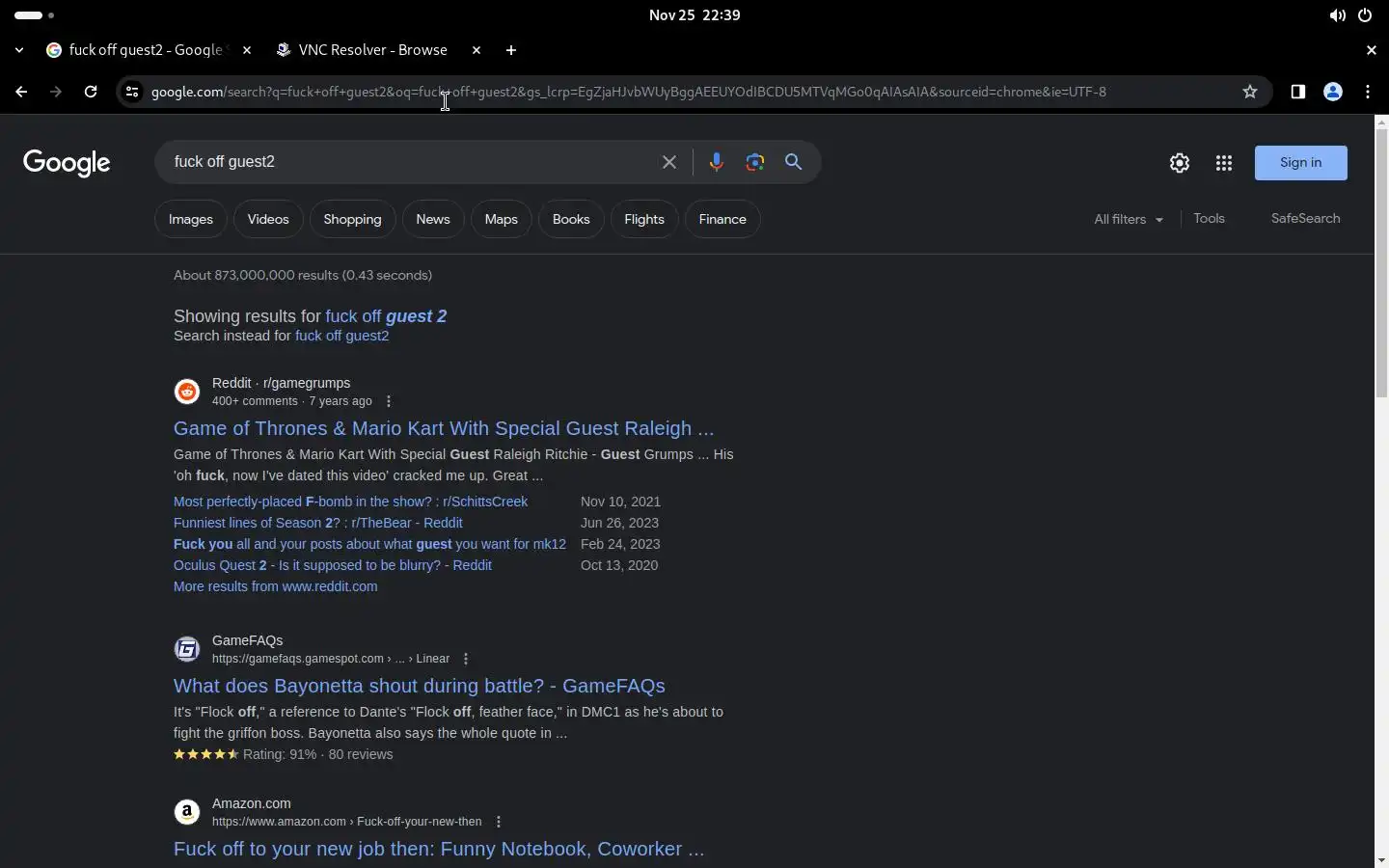Filter results by Shopping
The height and width of the screenshot is (868, 1389).
(x=352, y=220)
